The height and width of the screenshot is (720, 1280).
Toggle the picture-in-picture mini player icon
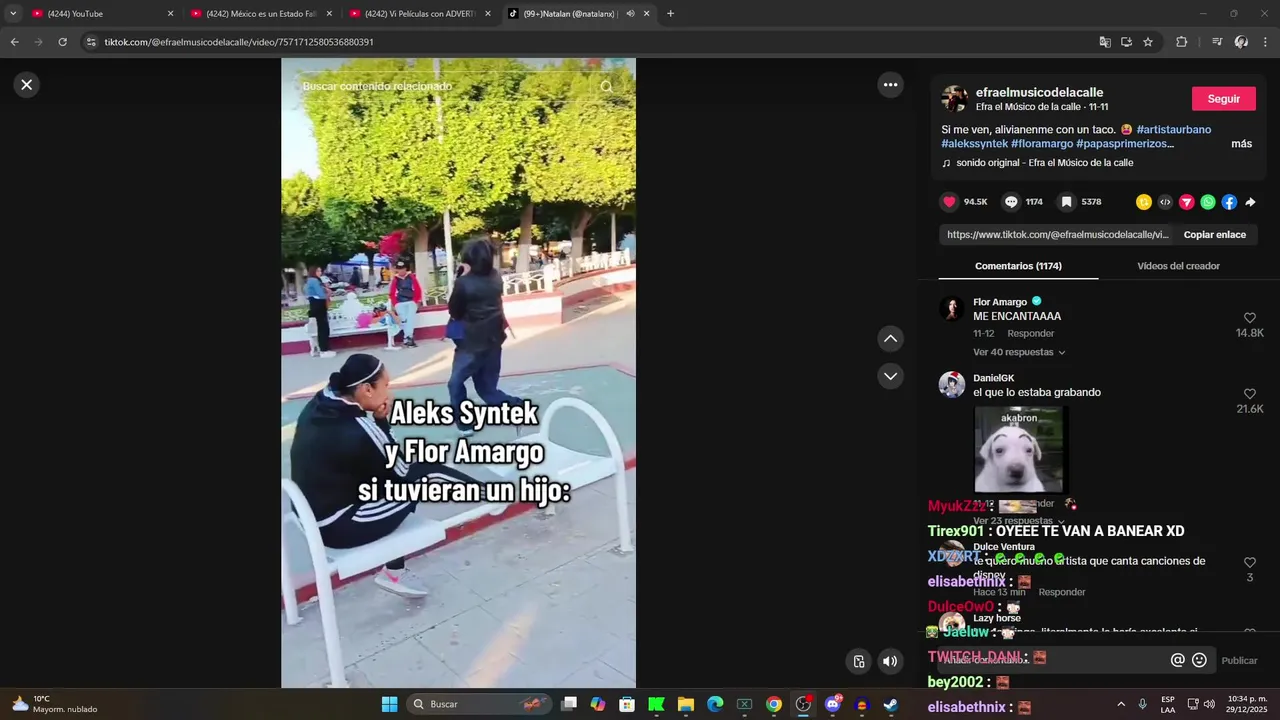point(858,661)
